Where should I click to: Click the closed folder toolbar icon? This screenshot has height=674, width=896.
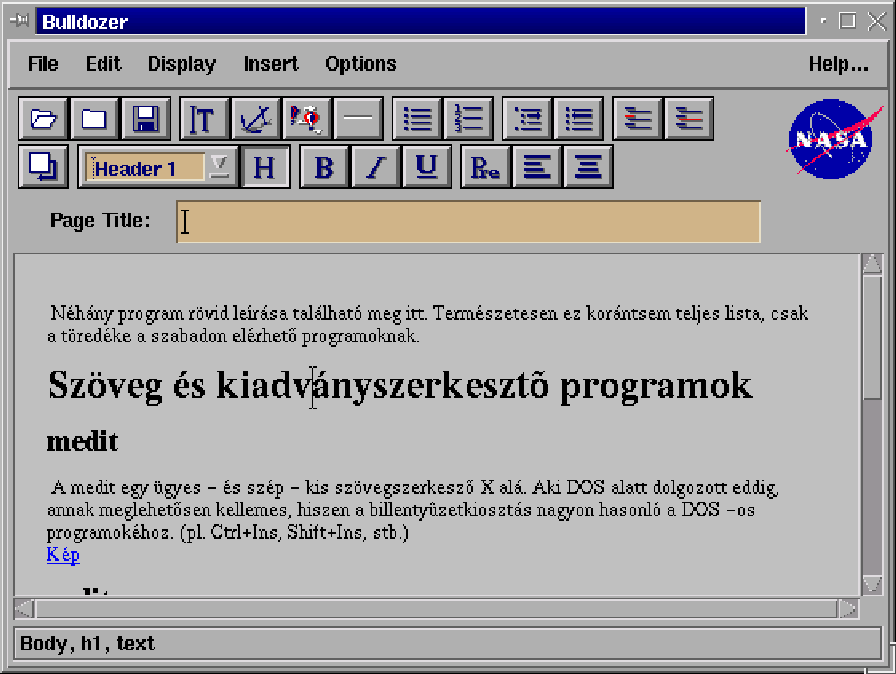tap(94, 119)
